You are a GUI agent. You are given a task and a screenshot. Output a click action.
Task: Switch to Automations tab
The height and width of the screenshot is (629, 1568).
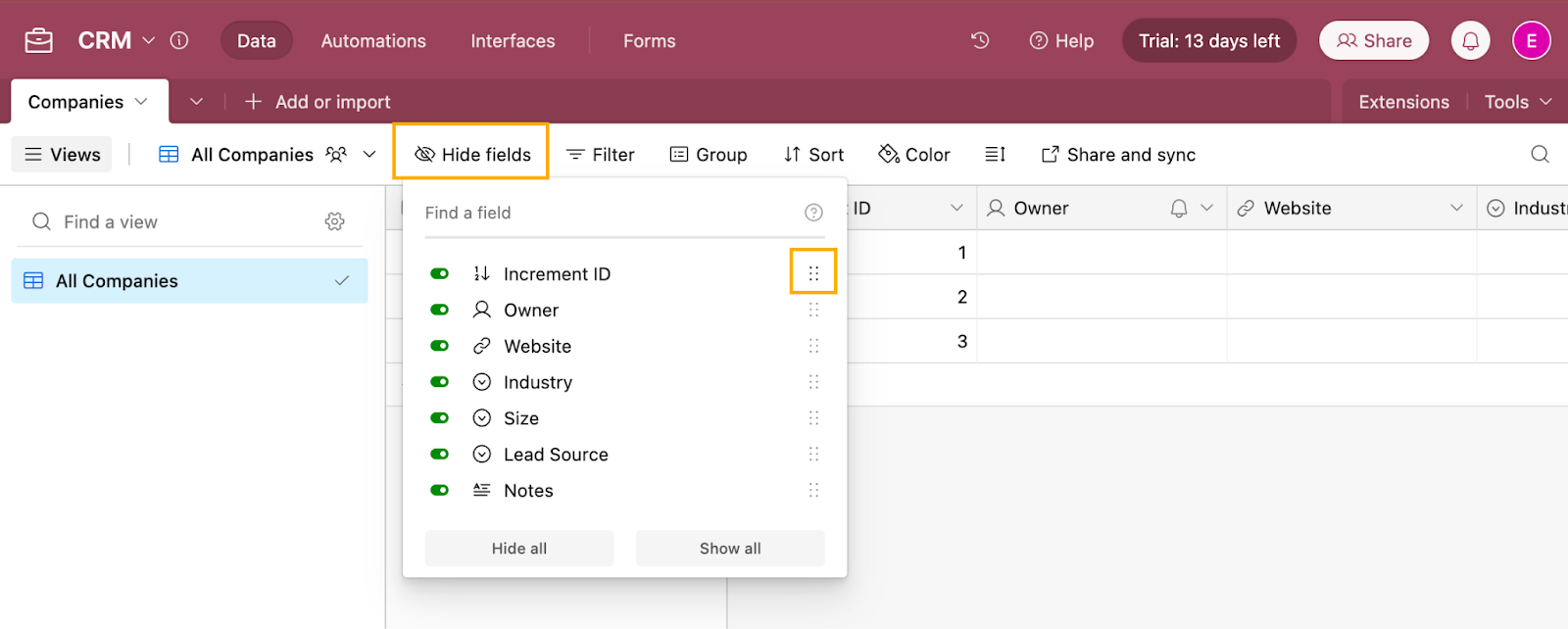coord(373,40)
